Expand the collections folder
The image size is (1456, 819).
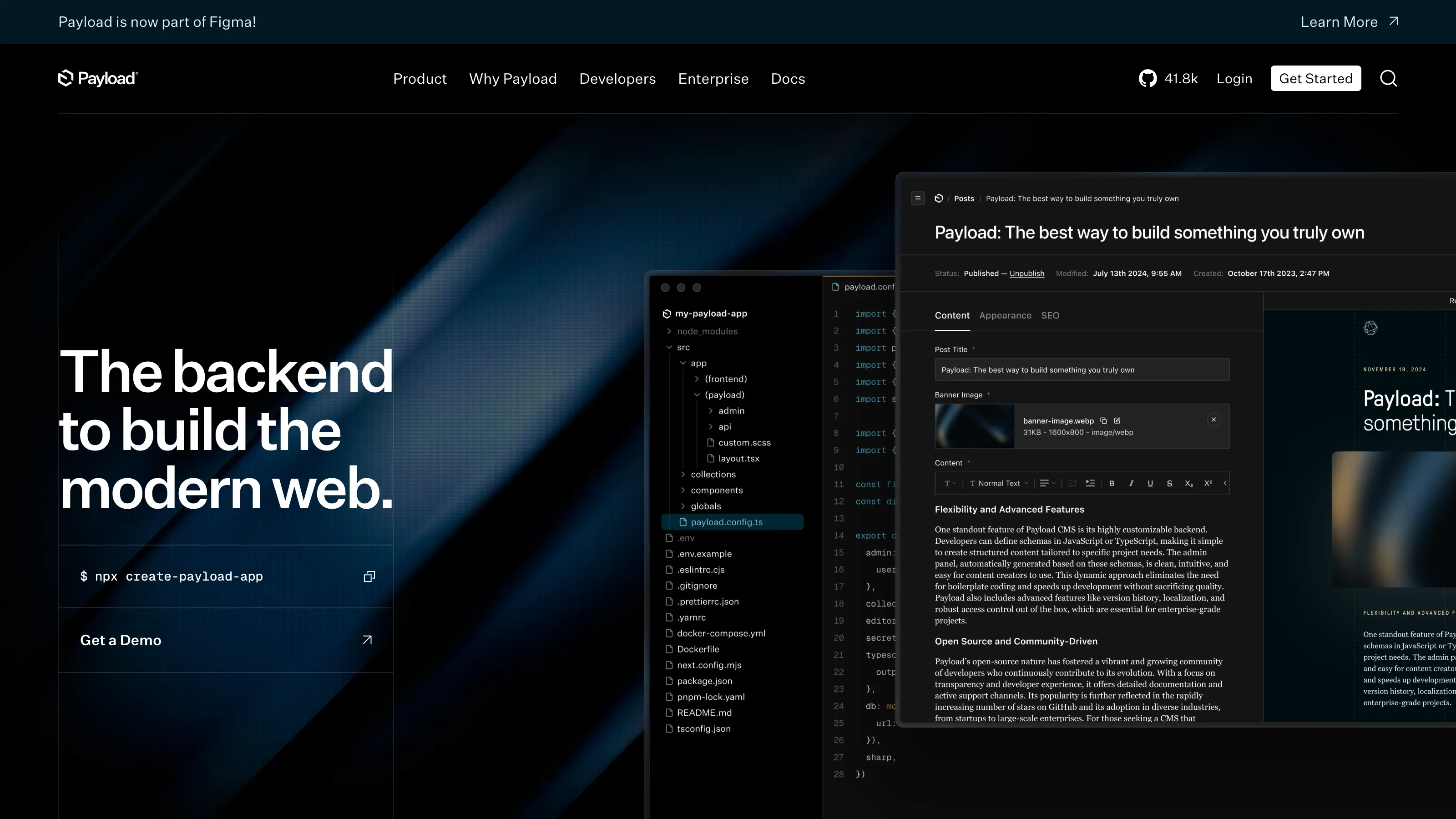(x=683, y=474)
